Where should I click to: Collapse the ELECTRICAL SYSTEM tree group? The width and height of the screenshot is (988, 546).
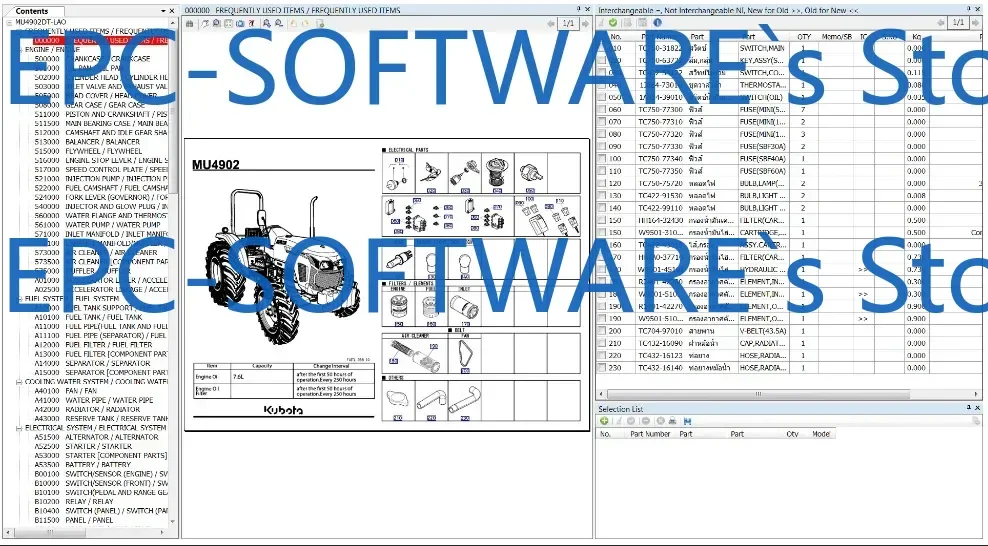tap(19, 428)
